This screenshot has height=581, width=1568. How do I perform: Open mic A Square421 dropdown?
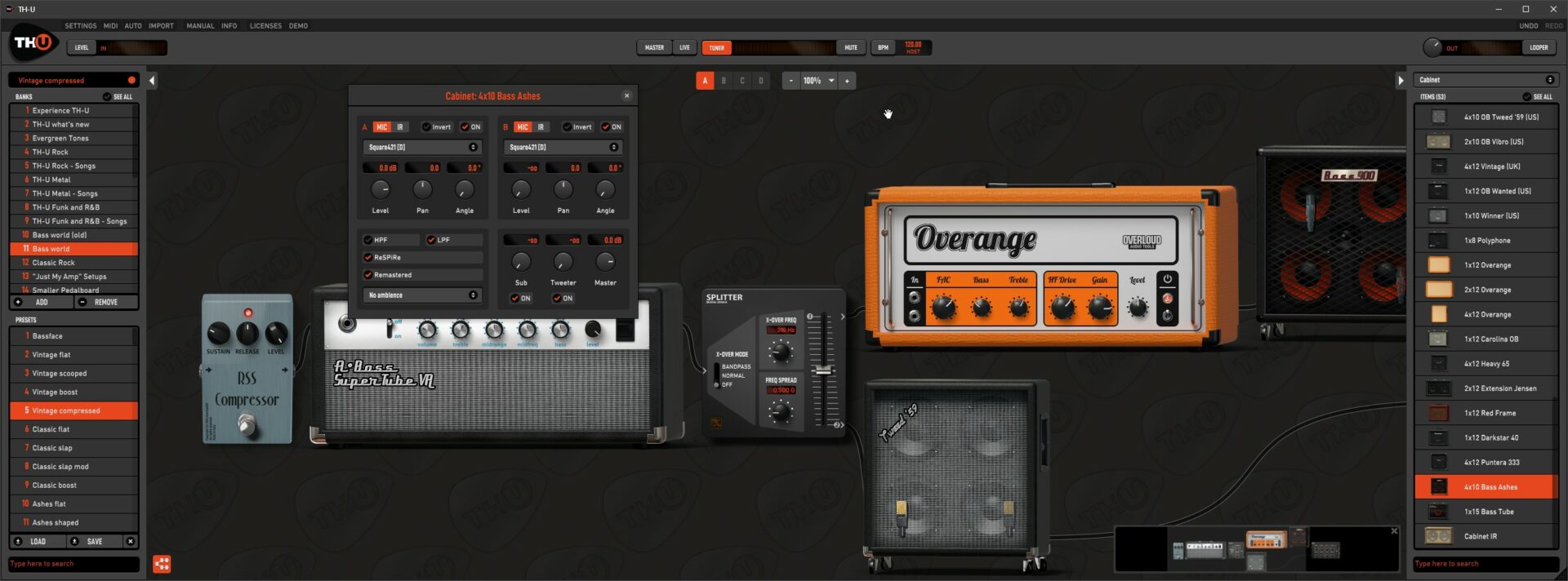click(x=422, y=147)
